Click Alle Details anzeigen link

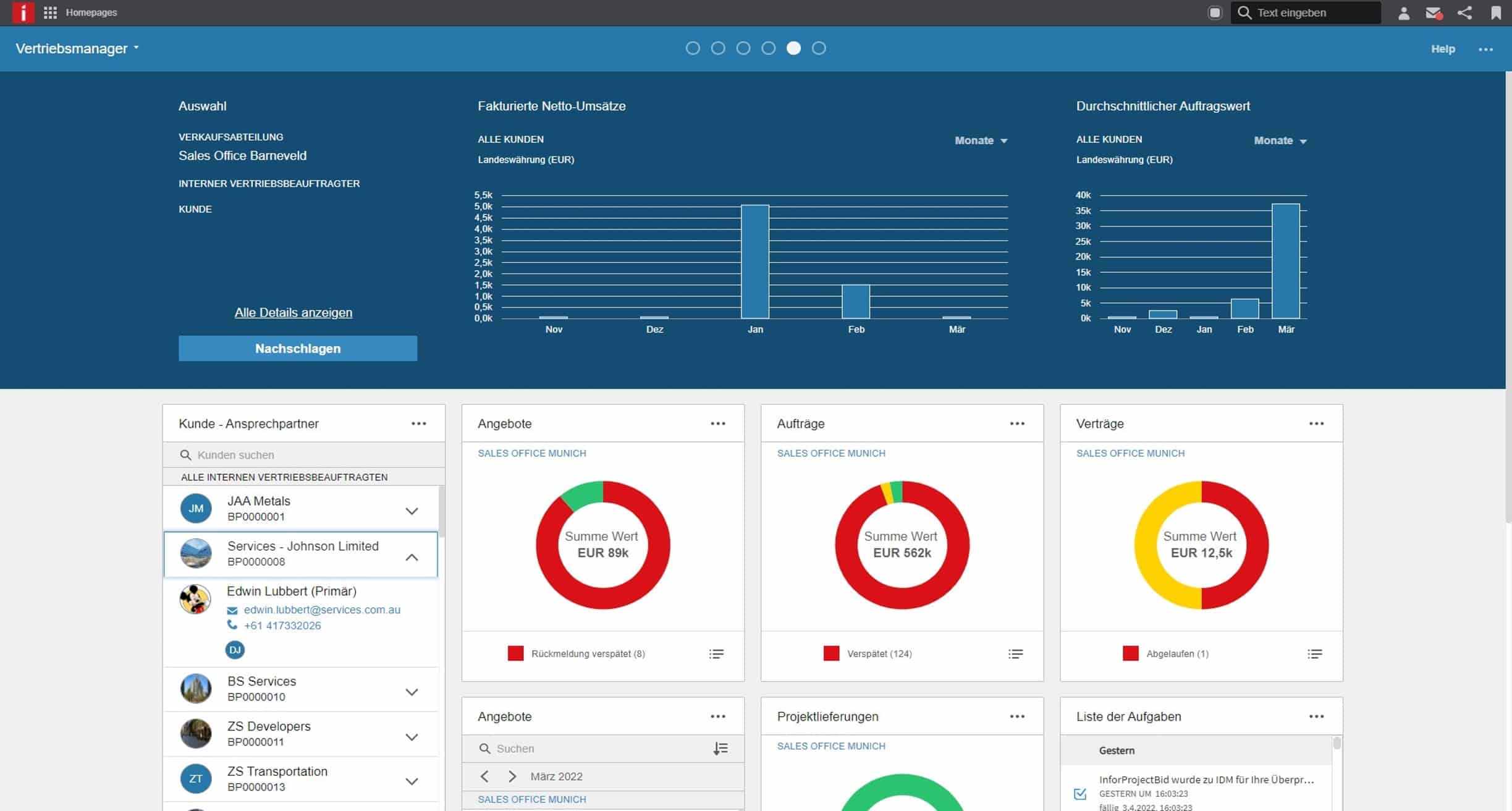tap(294, 312)
